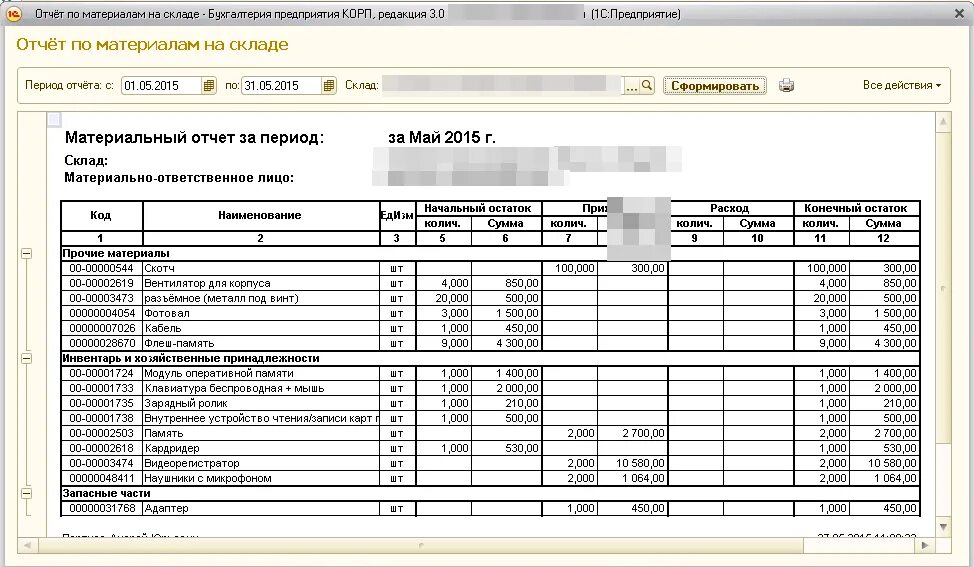Click the 10 580,00 receipt sum for Видеорегистратор
Viewport: 974px width, 567px height.
coord(633,463)
